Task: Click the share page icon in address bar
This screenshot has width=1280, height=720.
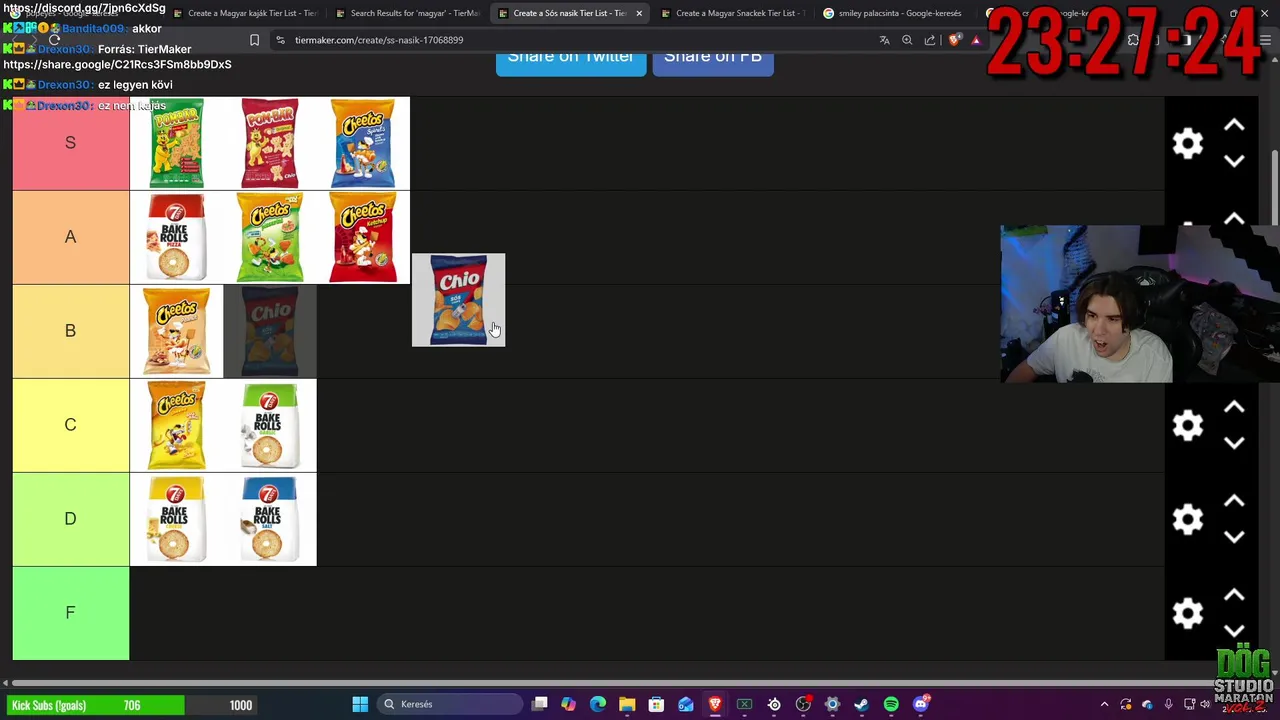Action: pos(930,40)
